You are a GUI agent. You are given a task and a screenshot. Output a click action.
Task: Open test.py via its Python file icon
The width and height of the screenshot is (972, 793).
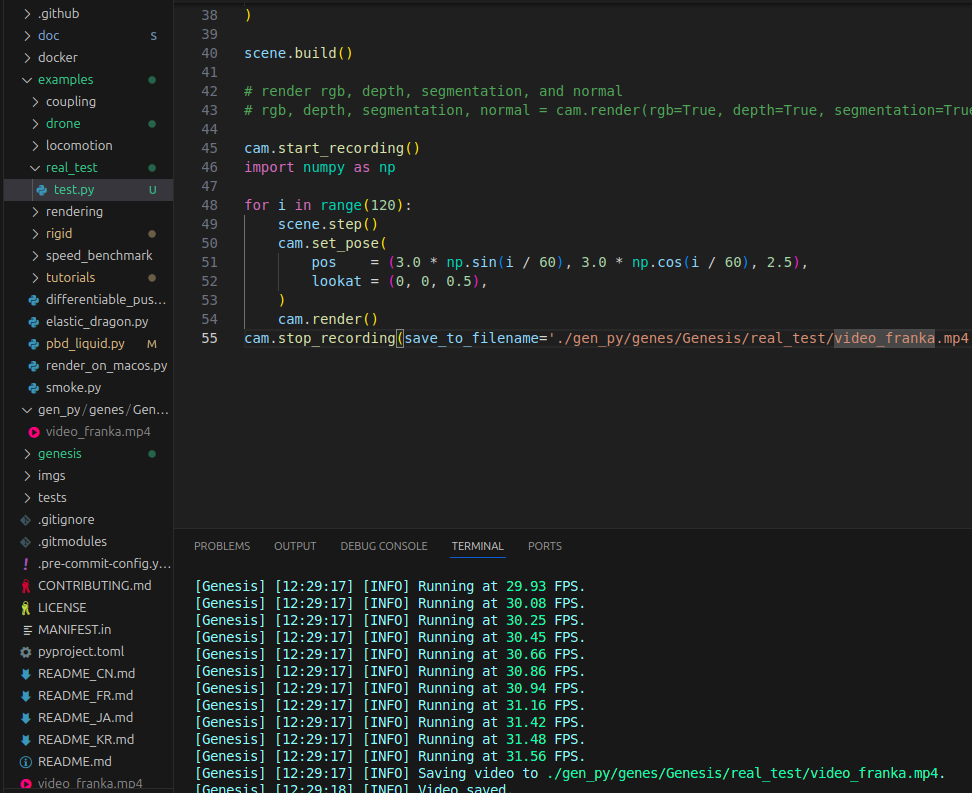click(x=41, y=190)
